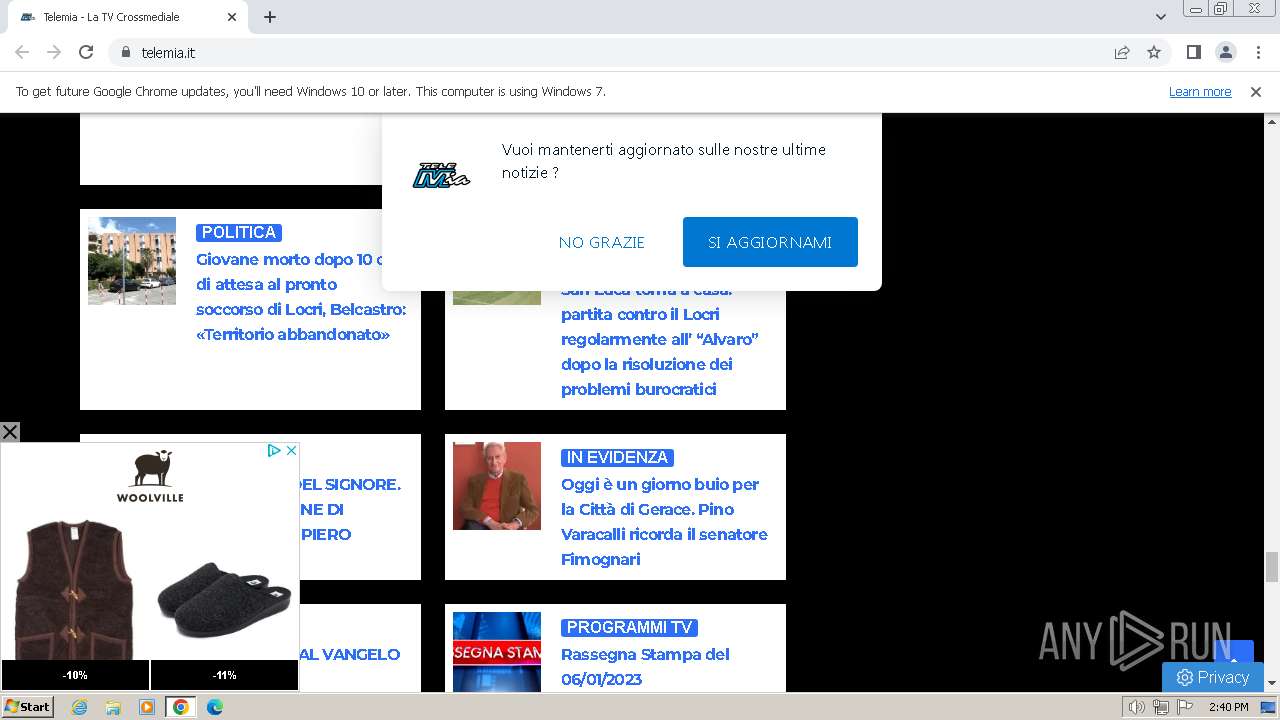Go forward to next page
The width and height of the screenshot is (1280, 720).
54,52
